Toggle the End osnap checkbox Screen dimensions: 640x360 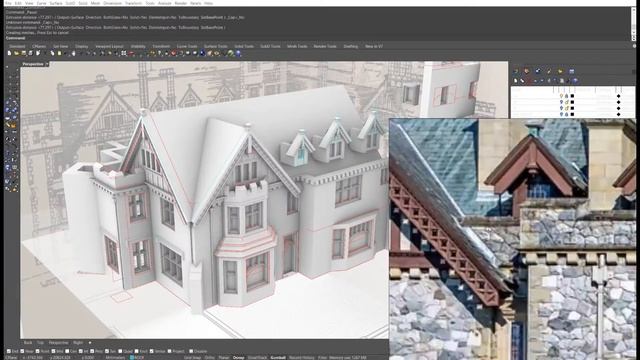(9, 351)
